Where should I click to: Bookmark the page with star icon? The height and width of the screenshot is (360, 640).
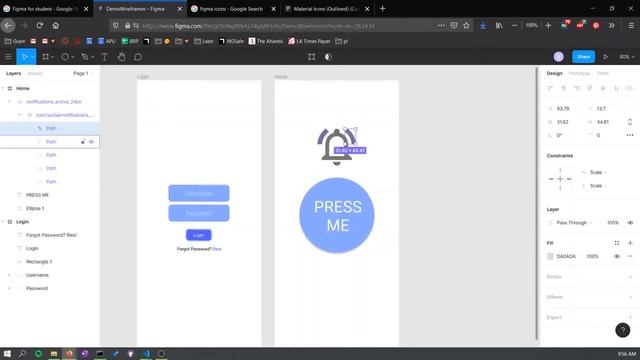click(x=467, y=25)
